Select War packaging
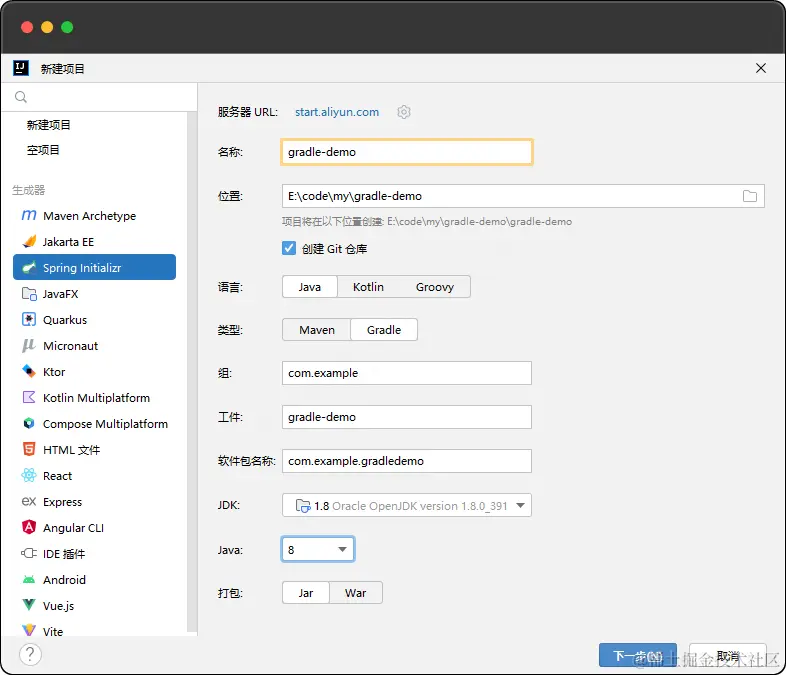The width and height of the screenshot is (786, 675). click(355, 593)
